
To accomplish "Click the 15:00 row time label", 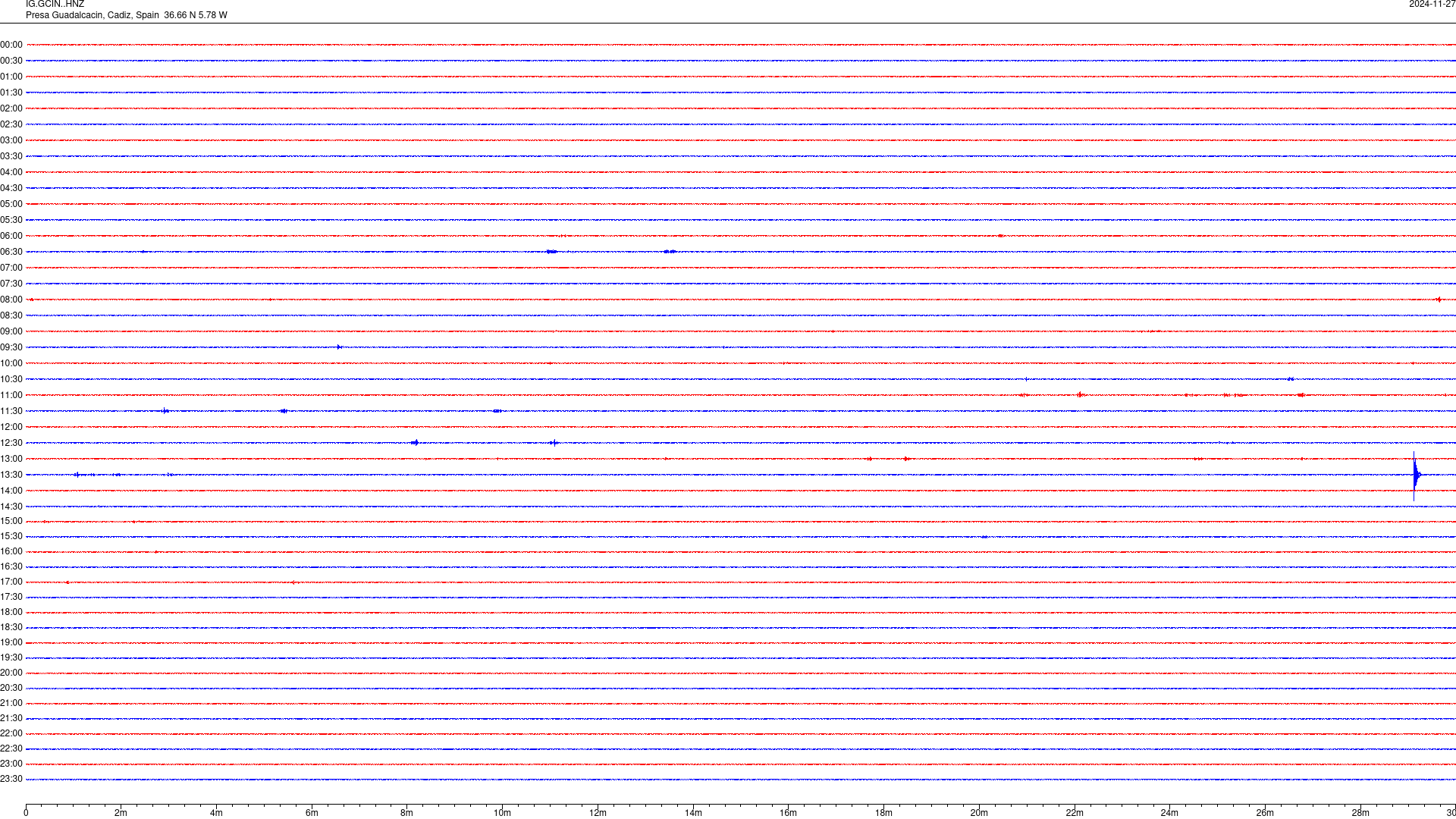I will click(11, 521).
